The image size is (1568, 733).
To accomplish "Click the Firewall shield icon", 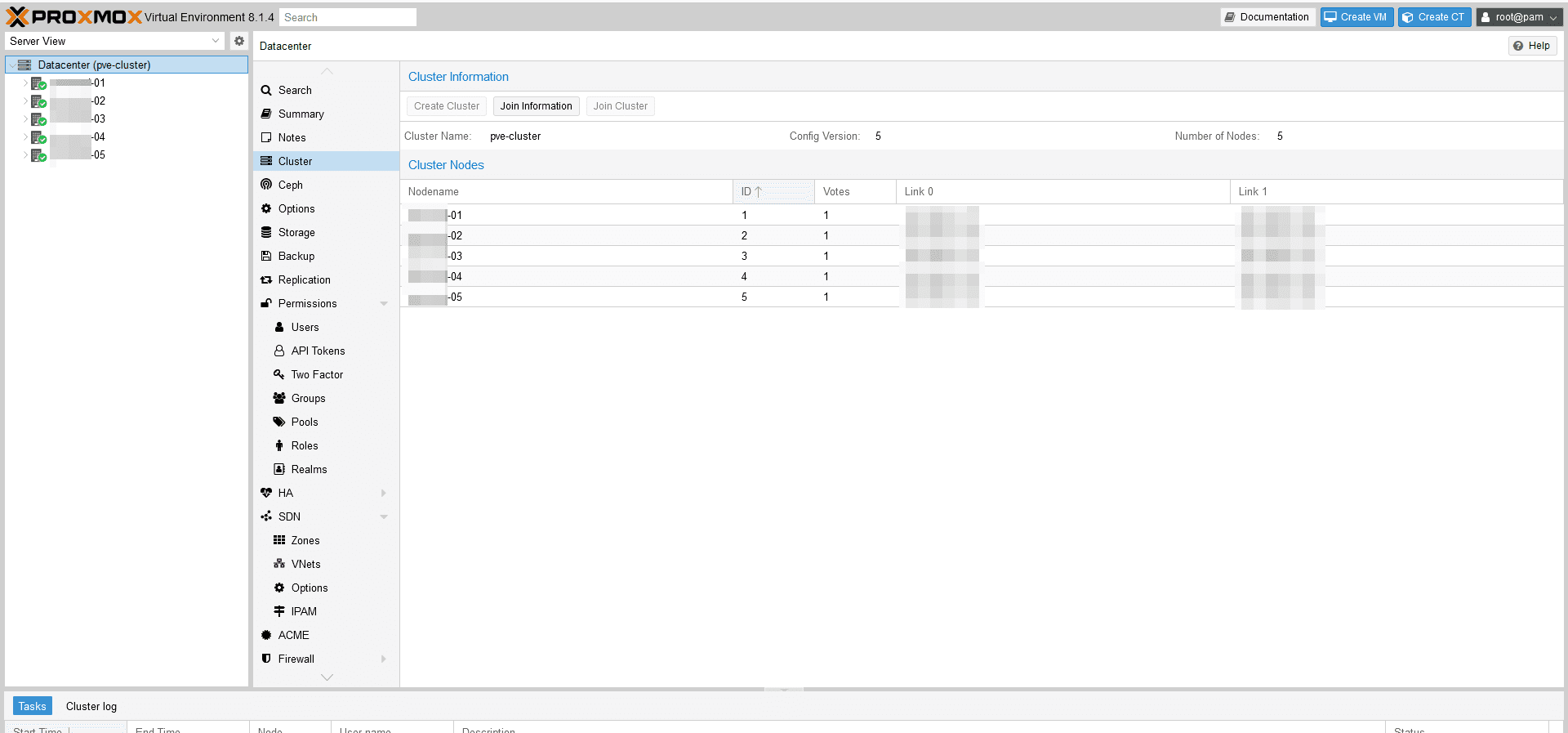I will [x=266, y=659].
